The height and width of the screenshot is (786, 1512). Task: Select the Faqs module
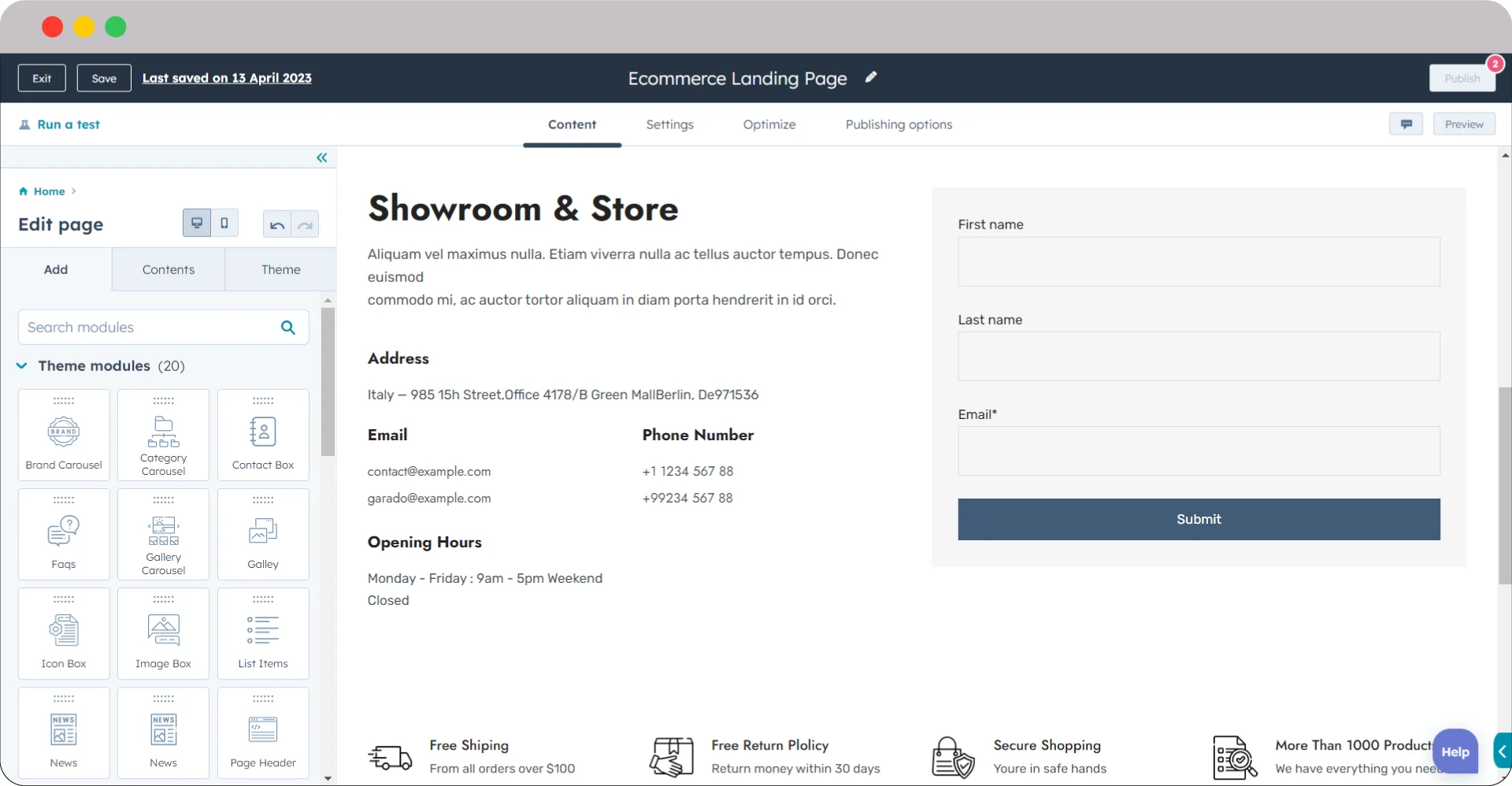pyautogui.click(x=63, y=534)
